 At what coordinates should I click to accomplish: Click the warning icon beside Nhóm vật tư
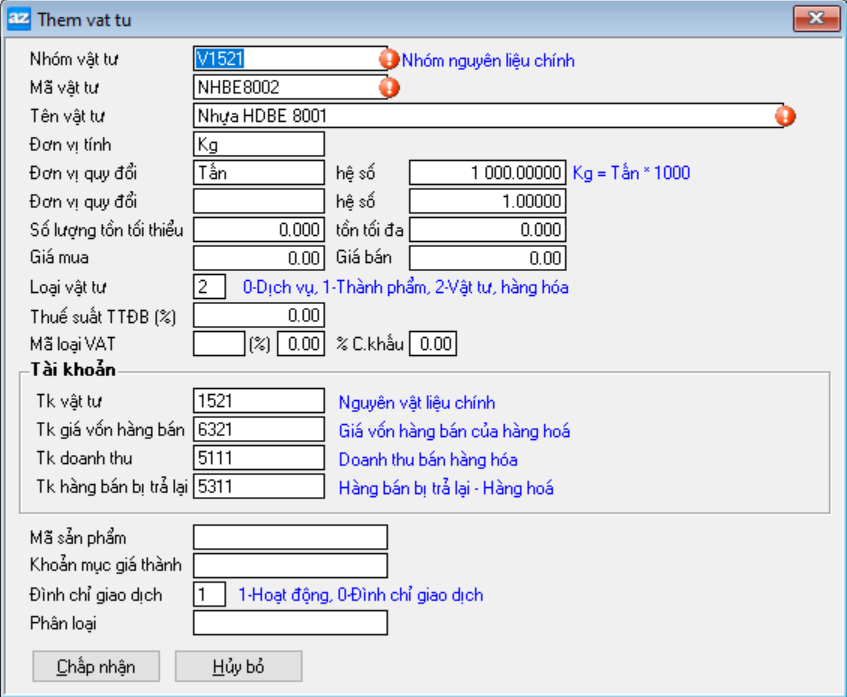pyautogui.click(x=389, y=59)
